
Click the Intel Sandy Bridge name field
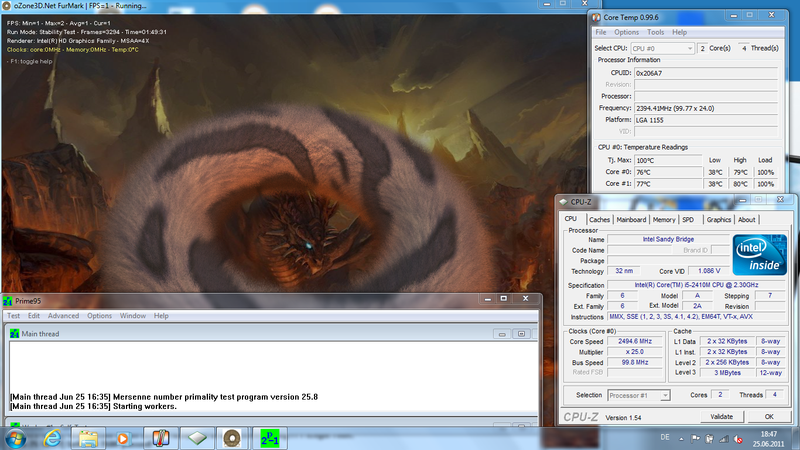point(668,239)
